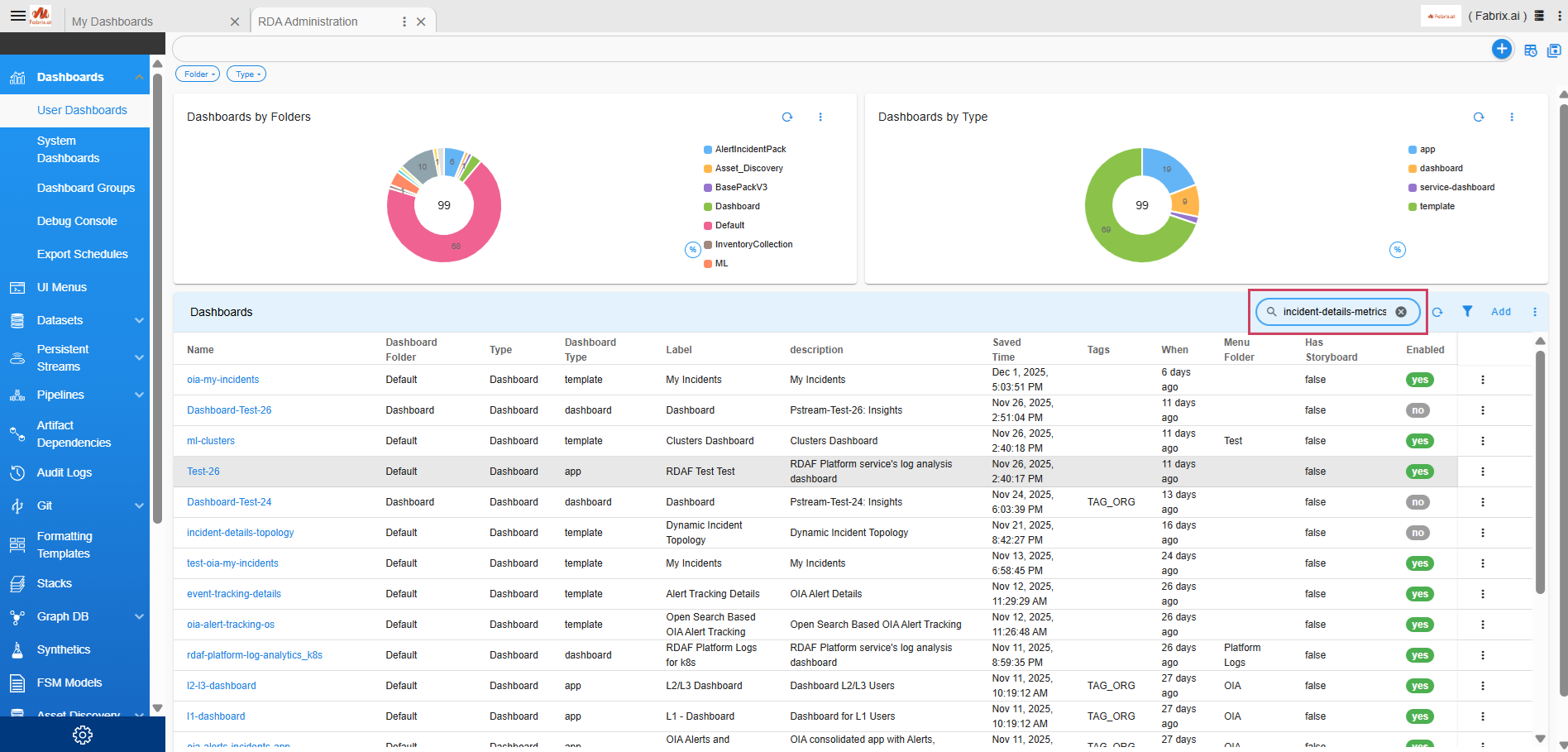Image resolution: width=1568 pixels, height=752 pixels.
Task: Clear the incident-details-metrics search text
Action: 1401,312
